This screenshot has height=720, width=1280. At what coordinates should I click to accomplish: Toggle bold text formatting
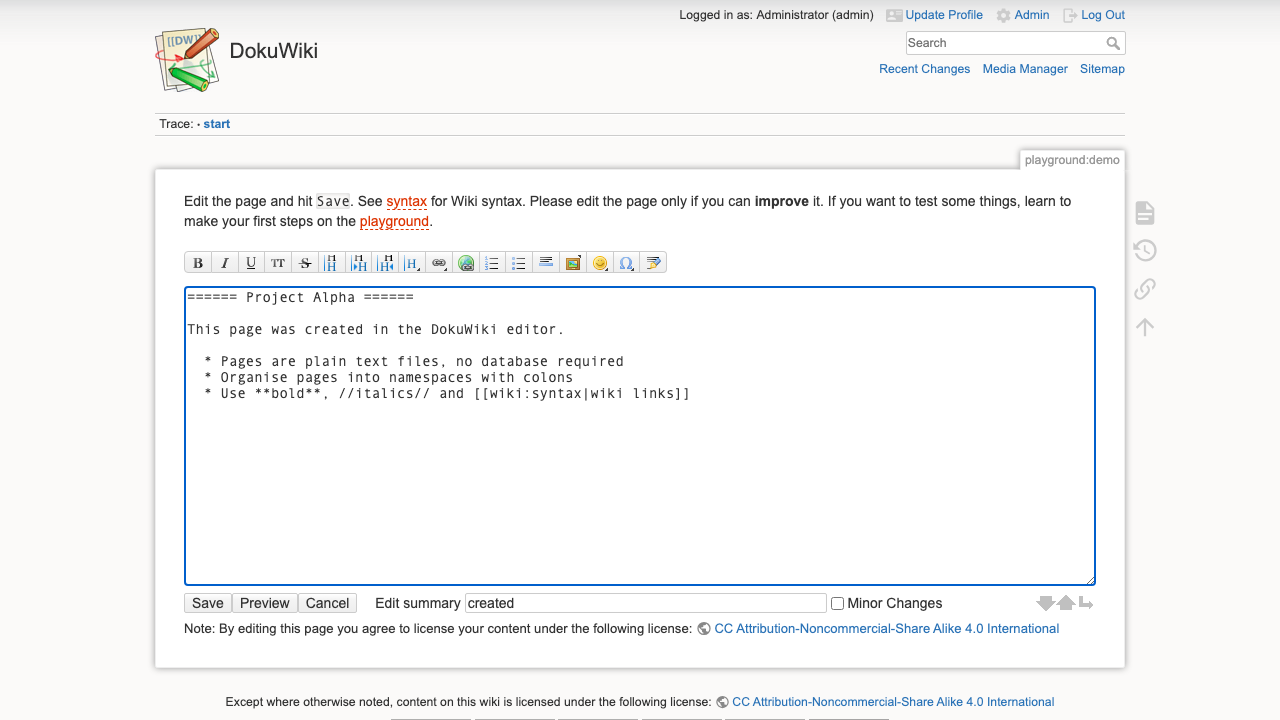click(198, 263)
